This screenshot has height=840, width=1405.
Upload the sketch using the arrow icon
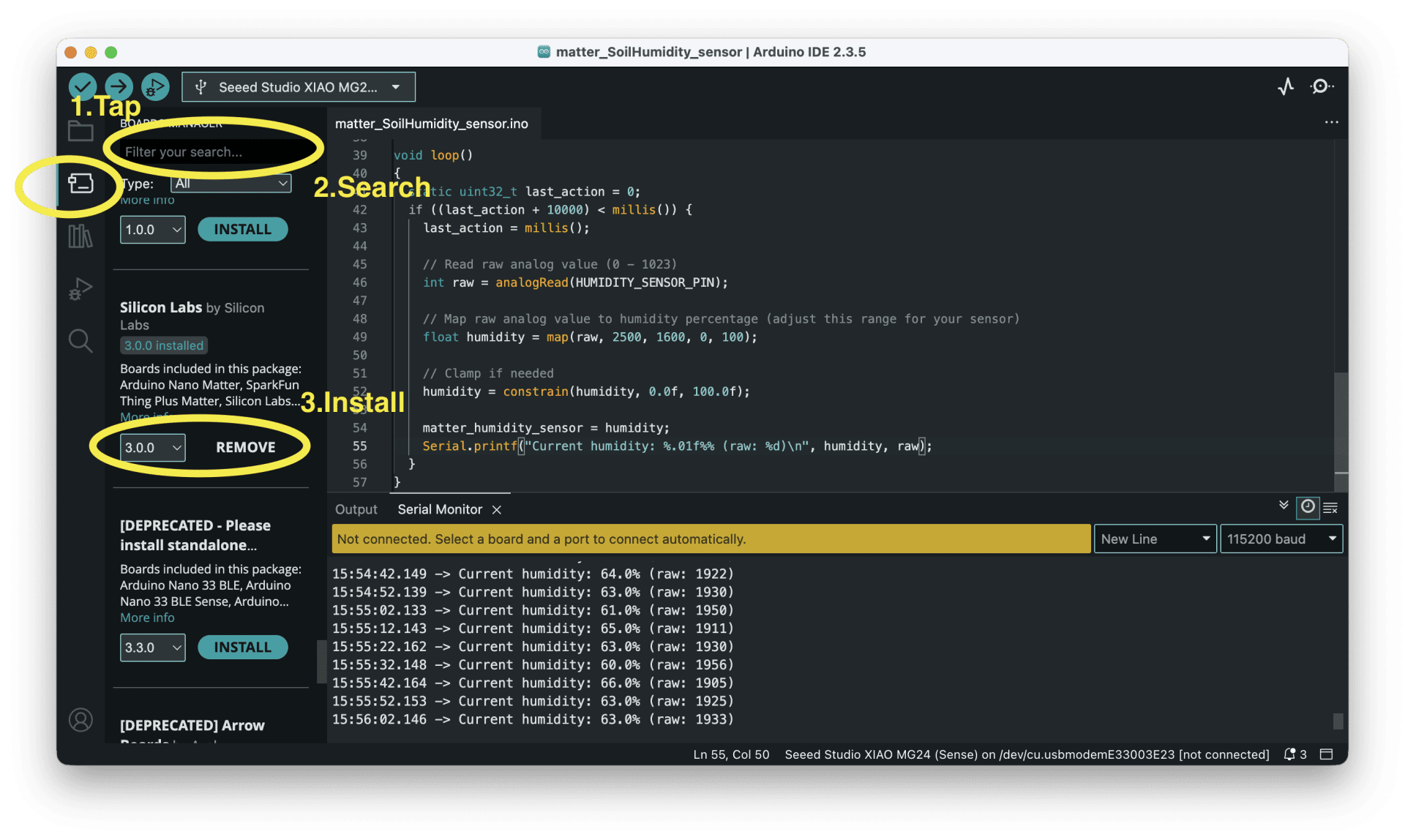click(x=119, y=86)
